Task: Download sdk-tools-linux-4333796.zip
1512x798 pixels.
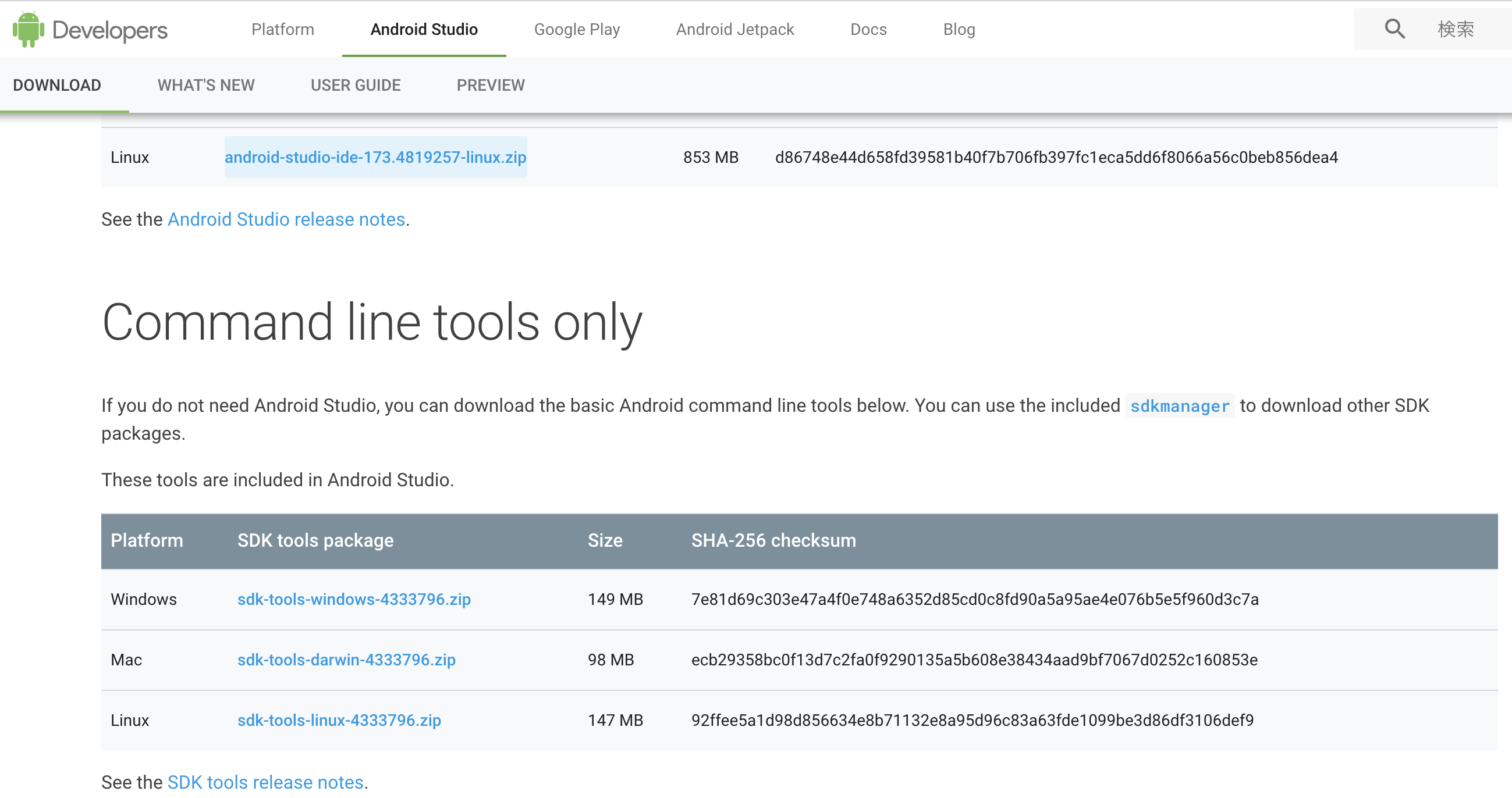Action: coord(339,720)
